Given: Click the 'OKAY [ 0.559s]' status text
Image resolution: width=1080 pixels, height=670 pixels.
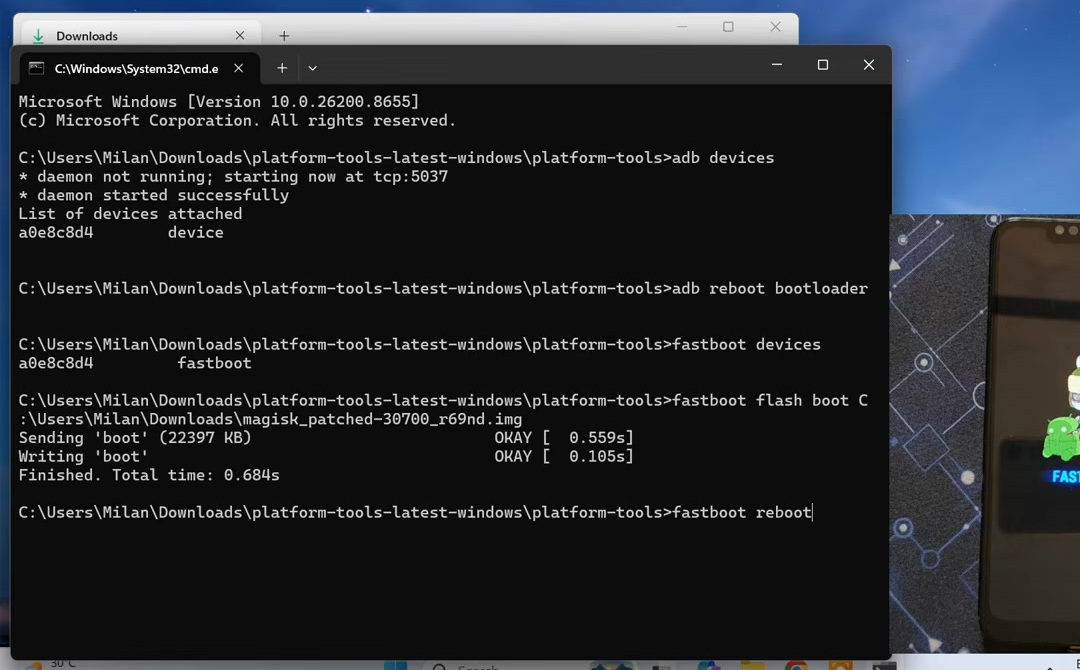Looking at the screenshot, I should (x=563, y=438).
